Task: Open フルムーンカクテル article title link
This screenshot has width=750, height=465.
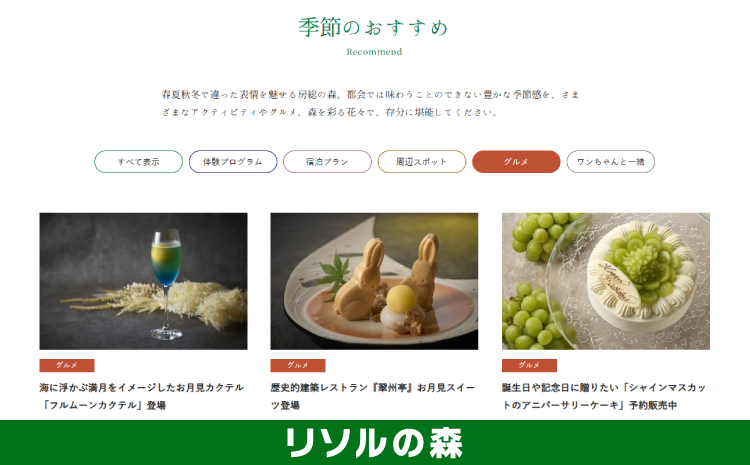Action: [142, 396]
